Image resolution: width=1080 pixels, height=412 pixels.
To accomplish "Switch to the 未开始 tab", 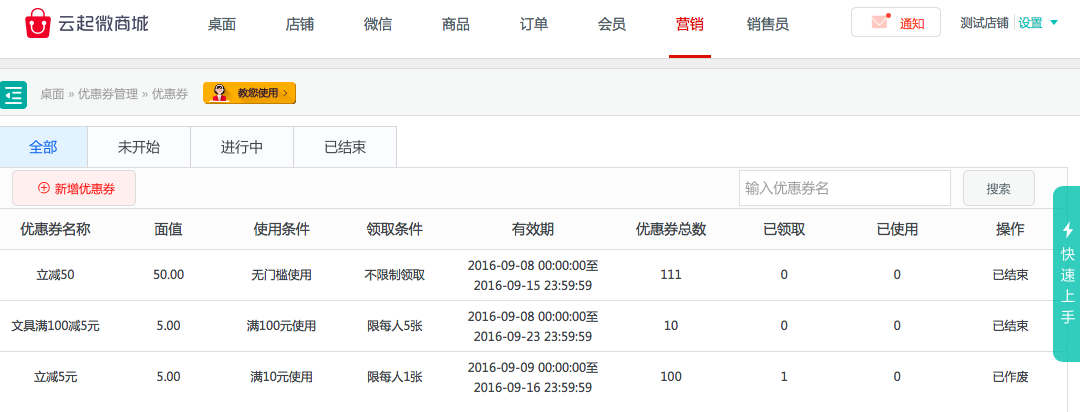I will point(138,147).
